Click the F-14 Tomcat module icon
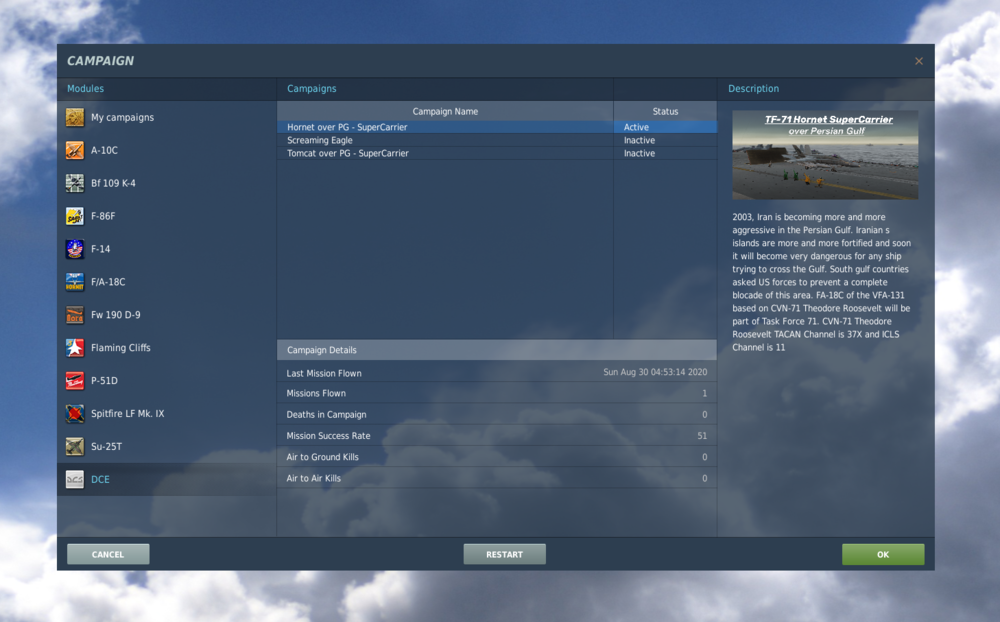The height and width of the screenshot is (622, 1000). click(x=75, y=249)
